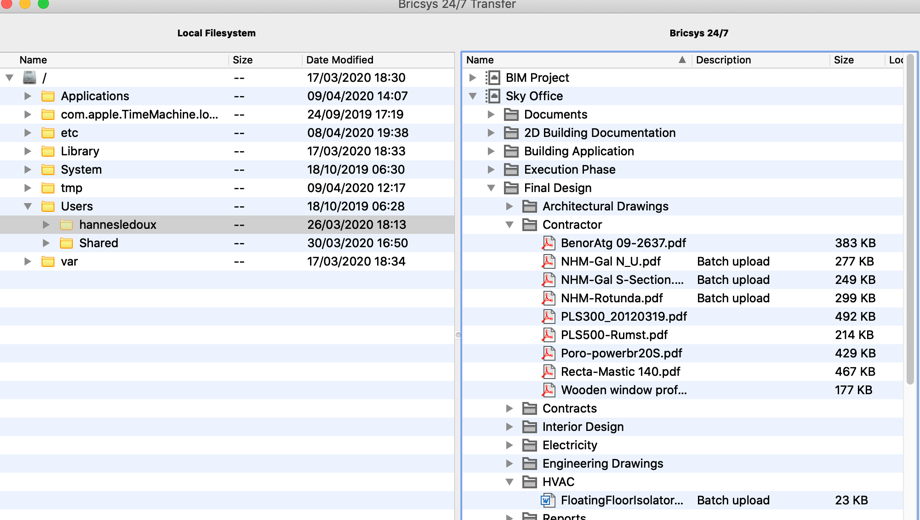The width and height of the screenshot is (920, 520).
Task: Click the PDF icon next to NHM-Rotunda.pdf
Action: click(548, 298)
